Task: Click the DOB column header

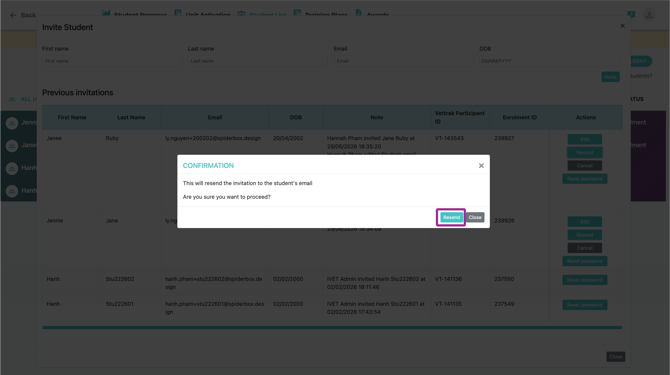Action: click(296, 117)
